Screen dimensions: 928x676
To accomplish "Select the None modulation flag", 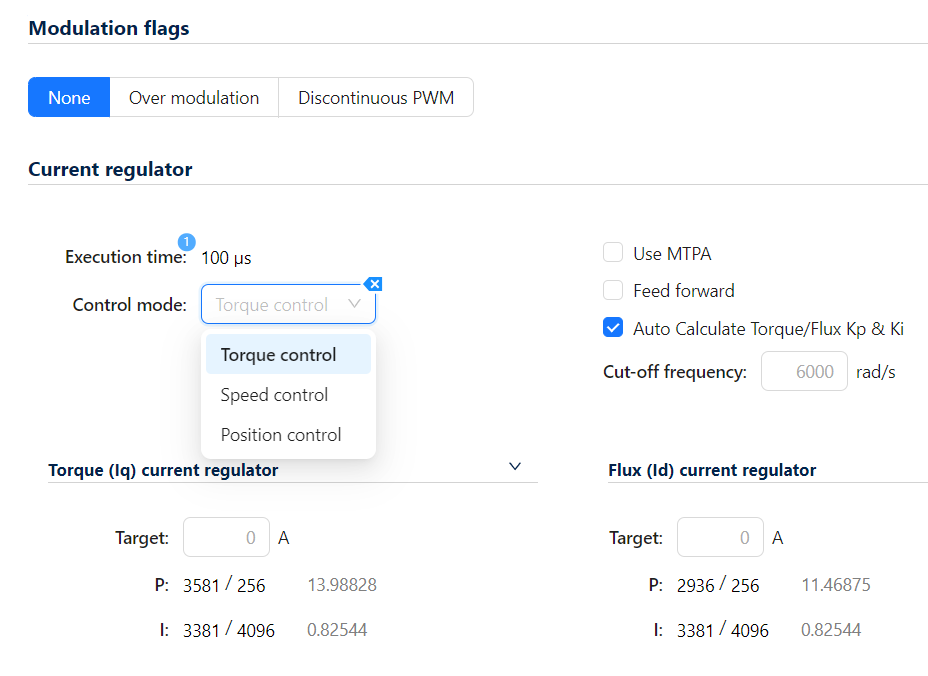I will pos(69,98).
